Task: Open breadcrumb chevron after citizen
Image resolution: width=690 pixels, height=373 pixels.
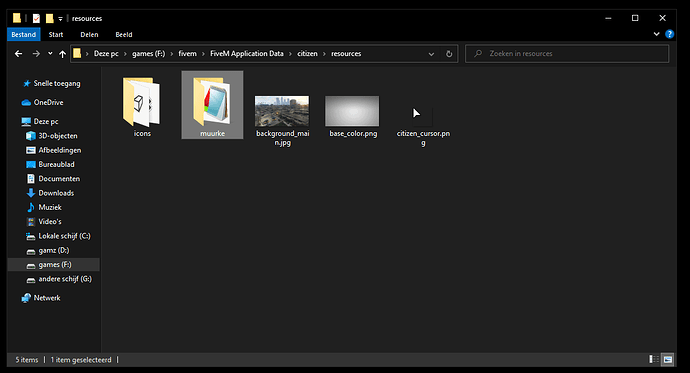Action: pyautogui.click(x=324, y=54)
